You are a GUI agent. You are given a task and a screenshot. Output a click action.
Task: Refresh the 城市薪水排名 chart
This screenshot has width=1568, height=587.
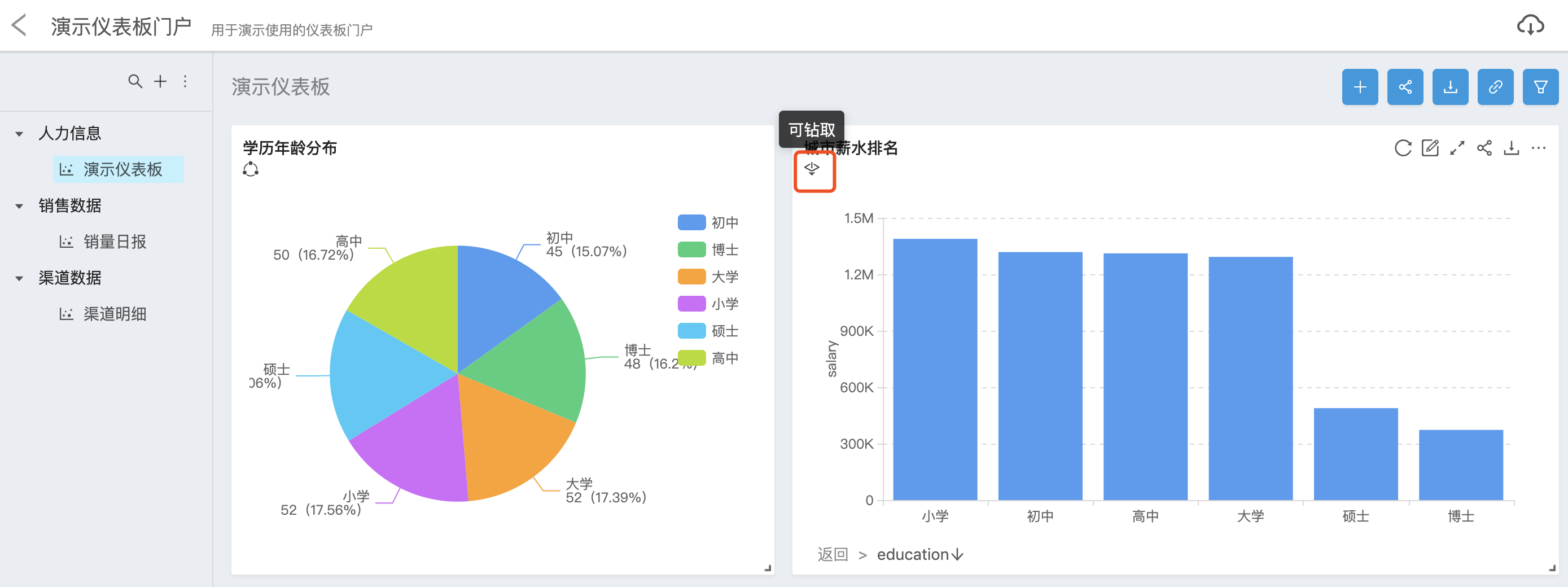(x=1403, y=148)
